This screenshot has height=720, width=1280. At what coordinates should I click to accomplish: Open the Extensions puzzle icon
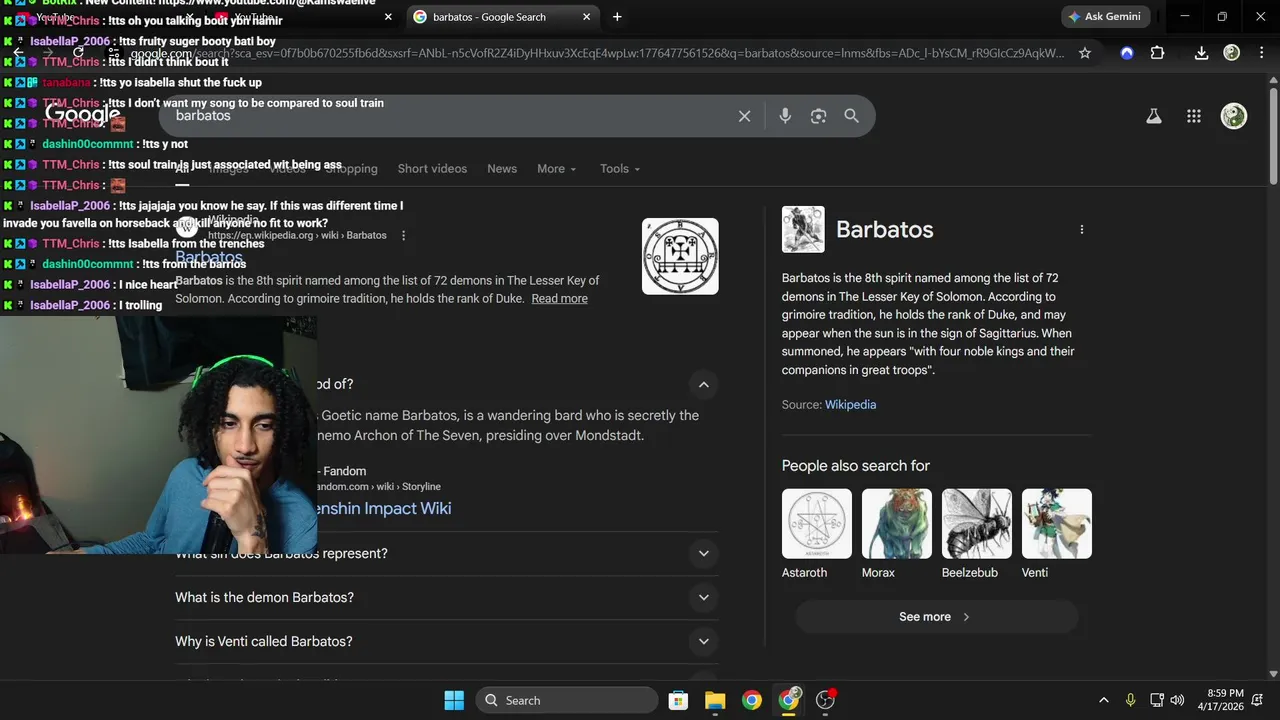pos(1157,53)
